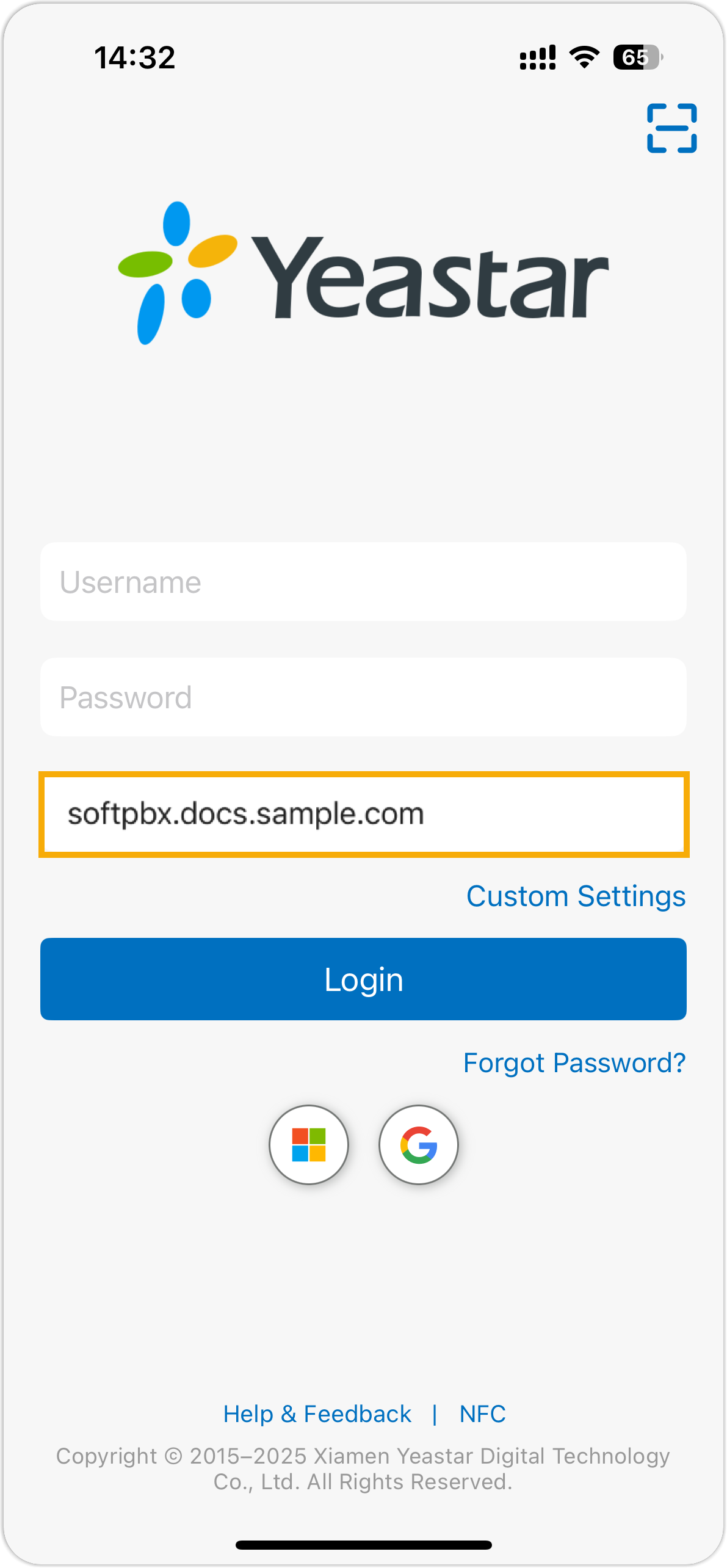
Task: Tap the Yeastar logo
Action: coord(364,274)
